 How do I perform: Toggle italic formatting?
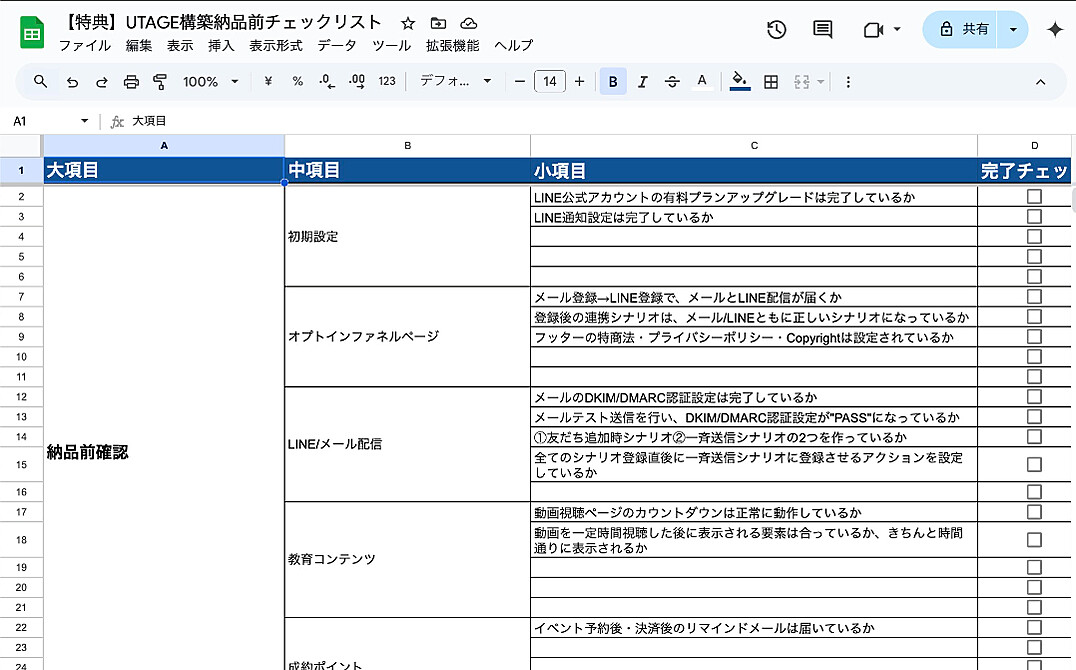[x=642, y=82]
